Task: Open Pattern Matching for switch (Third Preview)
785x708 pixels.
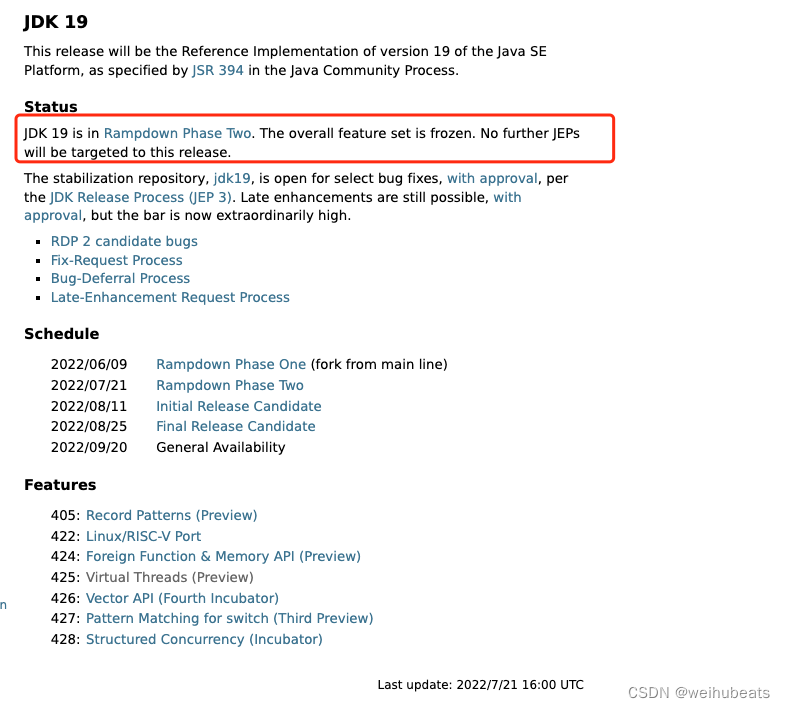Action: click(x=230, y=618)
